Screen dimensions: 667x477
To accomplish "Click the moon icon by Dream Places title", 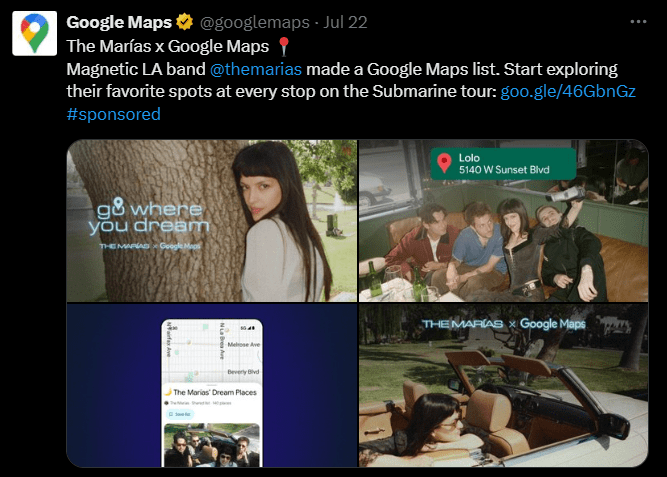I will coord(168,392).
